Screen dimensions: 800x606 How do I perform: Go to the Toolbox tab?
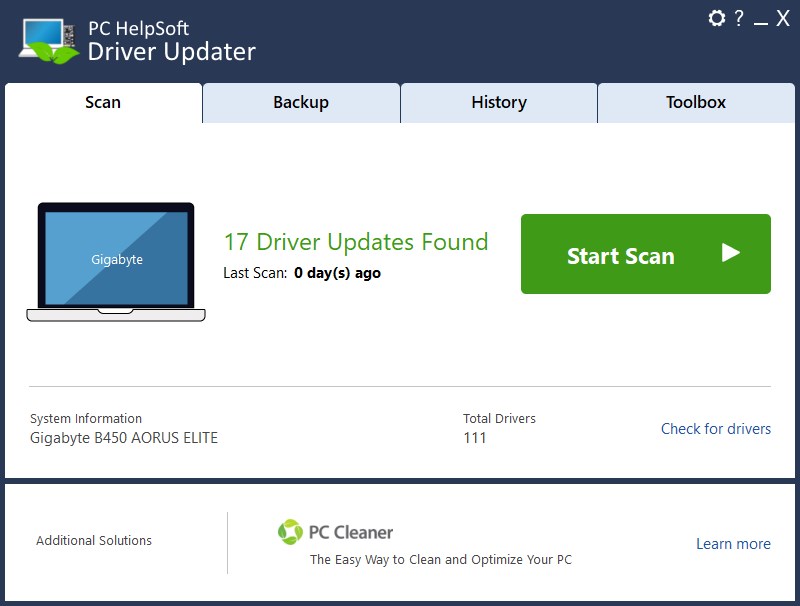click(696, 103)
